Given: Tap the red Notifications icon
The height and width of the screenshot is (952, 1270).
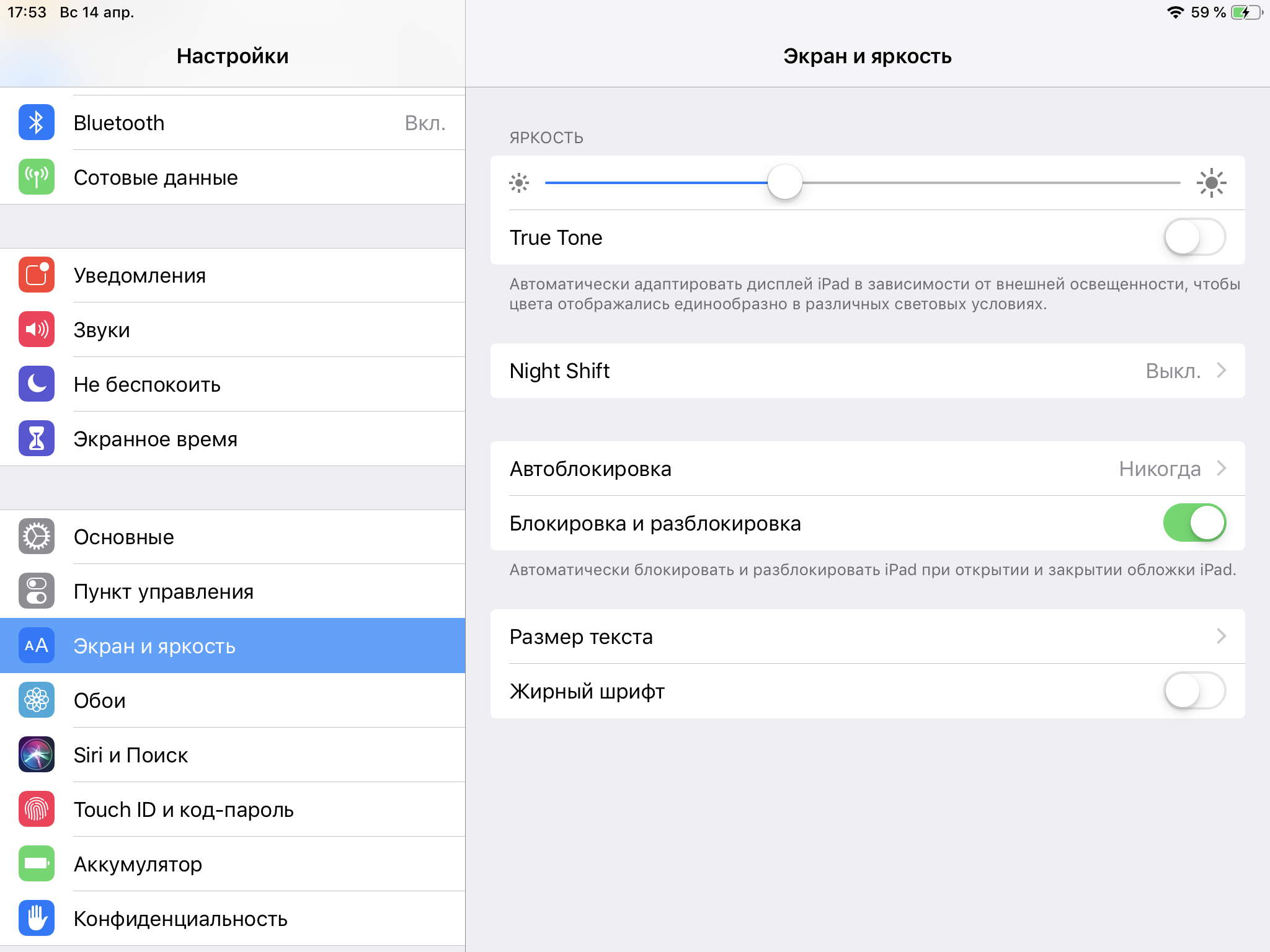Looking at the screenshot, I should pyautogui.click(x=37, y=275).
